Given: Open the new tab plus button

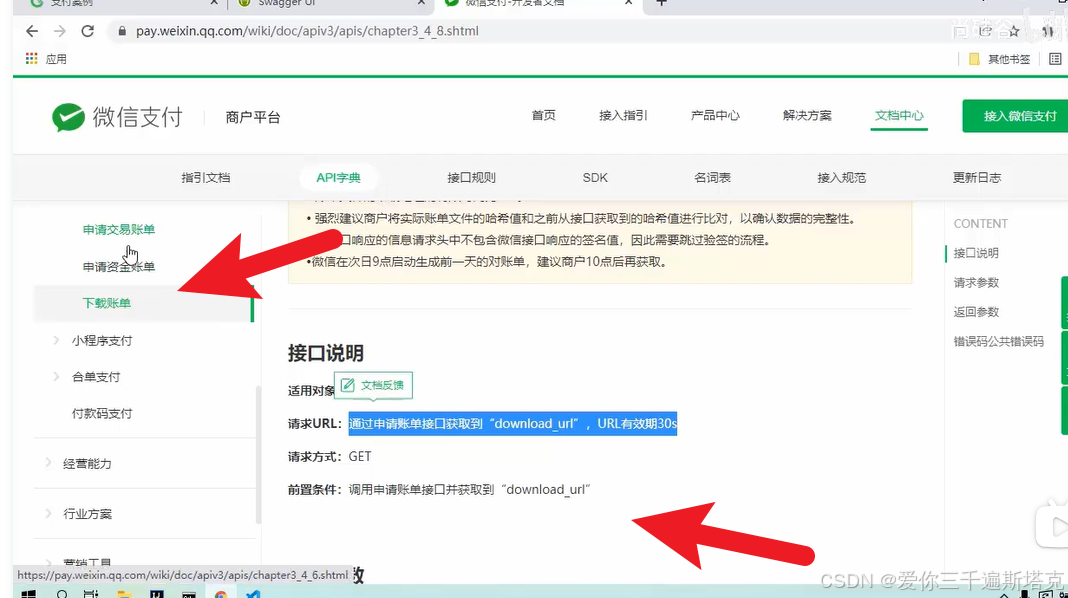Looking at the screenshot, I should point(661,3).
